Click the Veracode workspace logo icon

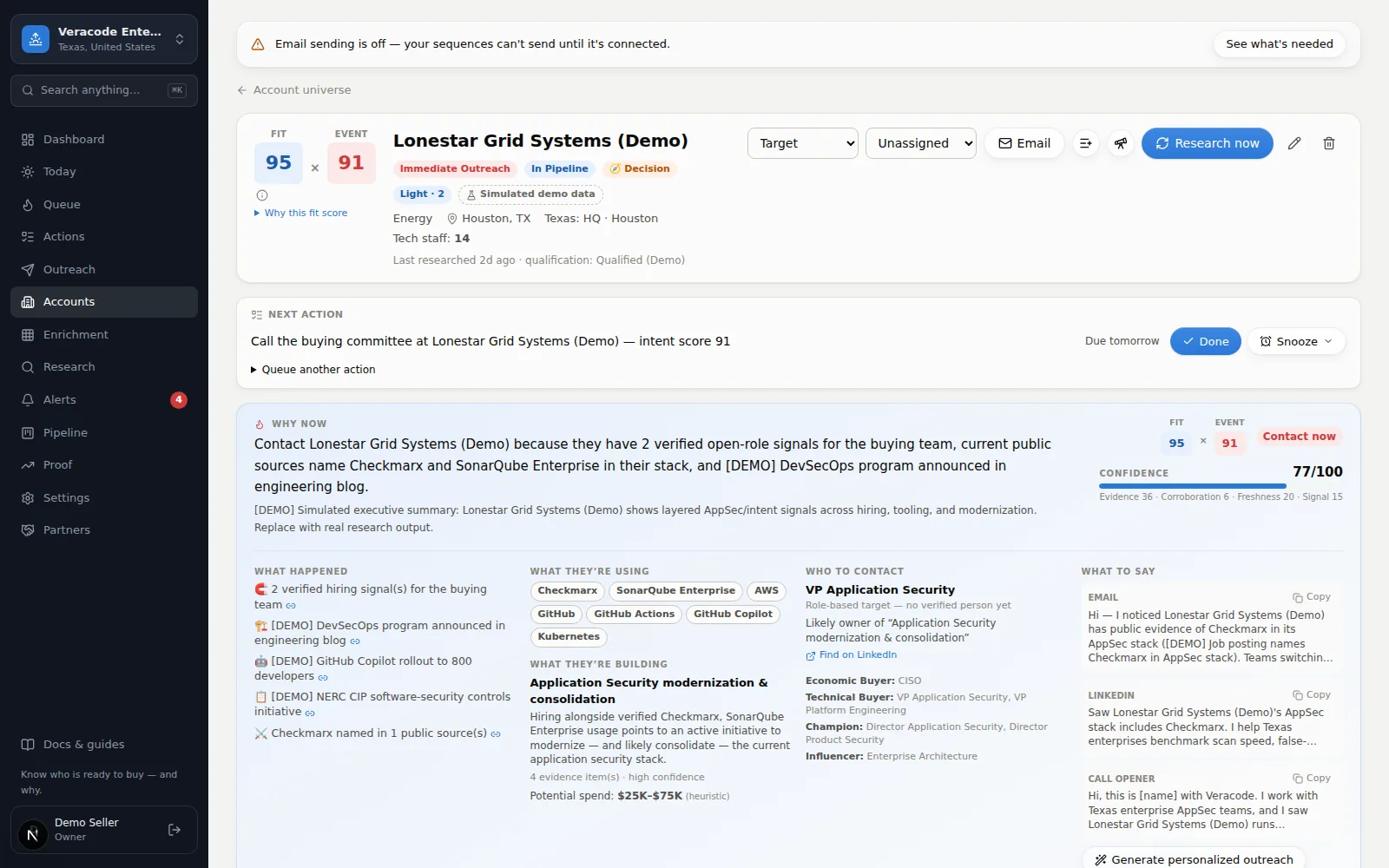coord(36,39)
